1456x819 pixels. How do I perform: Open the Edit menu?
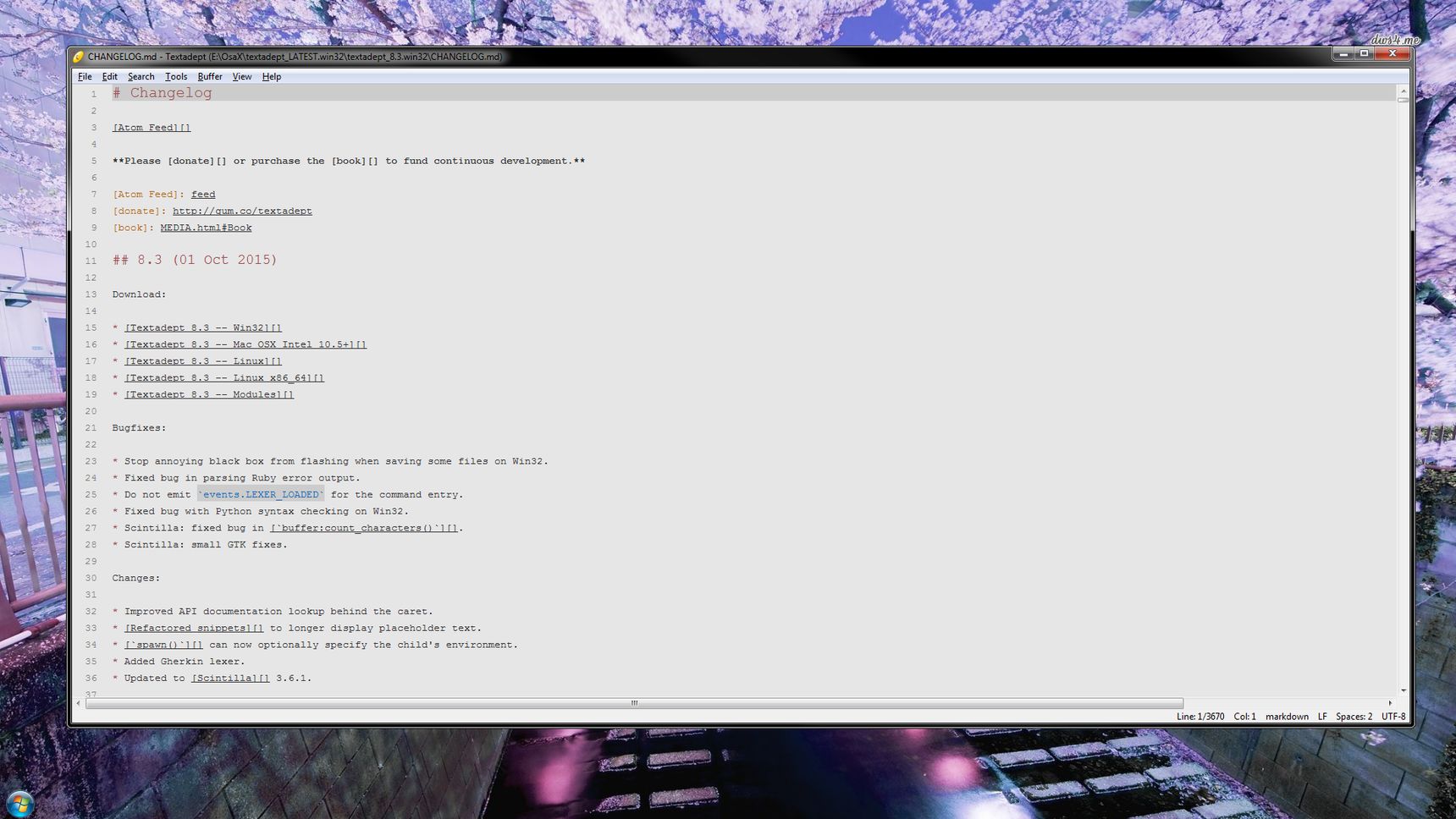110,76
